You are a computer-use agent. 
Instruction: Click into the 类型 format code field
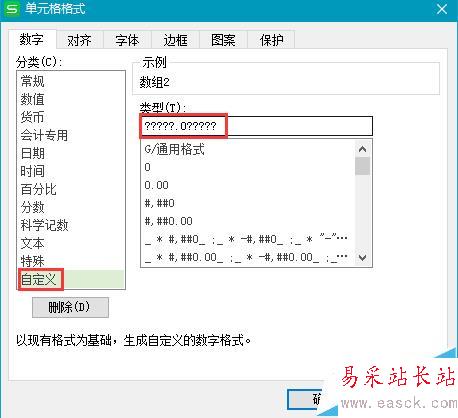[x=256, y=126]
